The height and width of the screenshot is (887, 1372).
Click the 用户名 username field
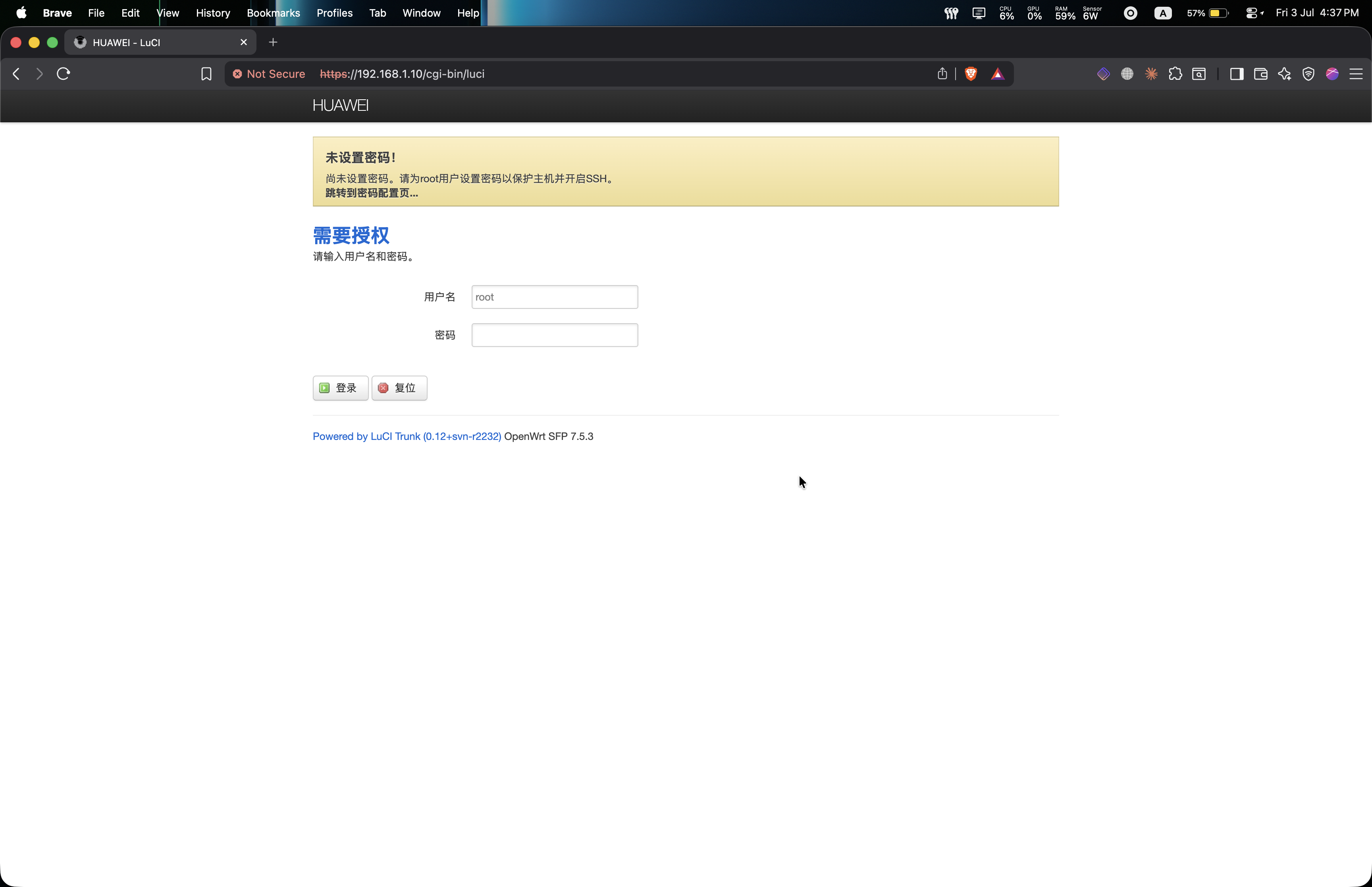pyautogui.click(x=555, y=297)
